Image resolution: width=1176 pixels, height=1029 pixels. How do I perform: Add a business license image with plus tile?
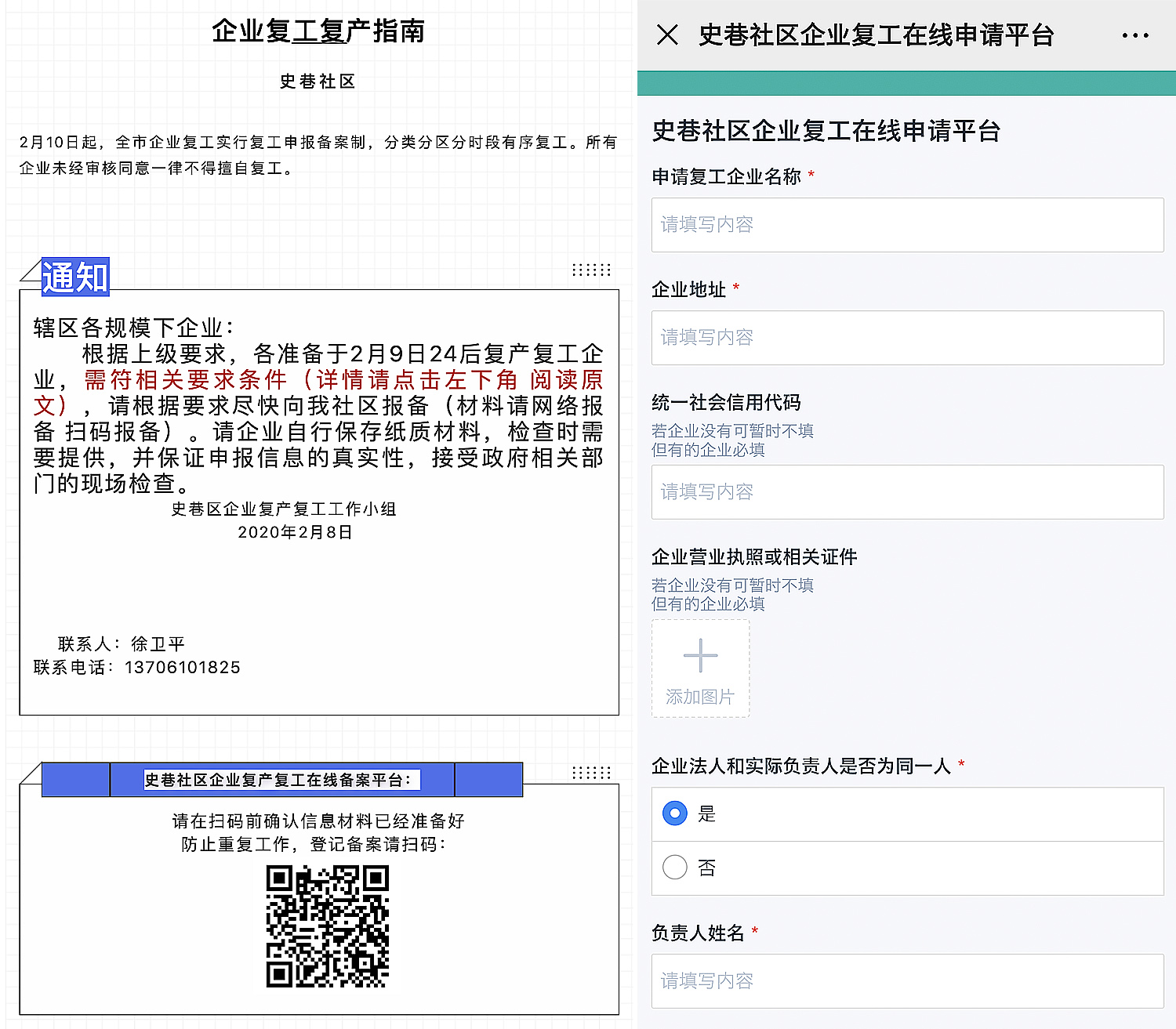pyautogui.click(x=700, y=668)
